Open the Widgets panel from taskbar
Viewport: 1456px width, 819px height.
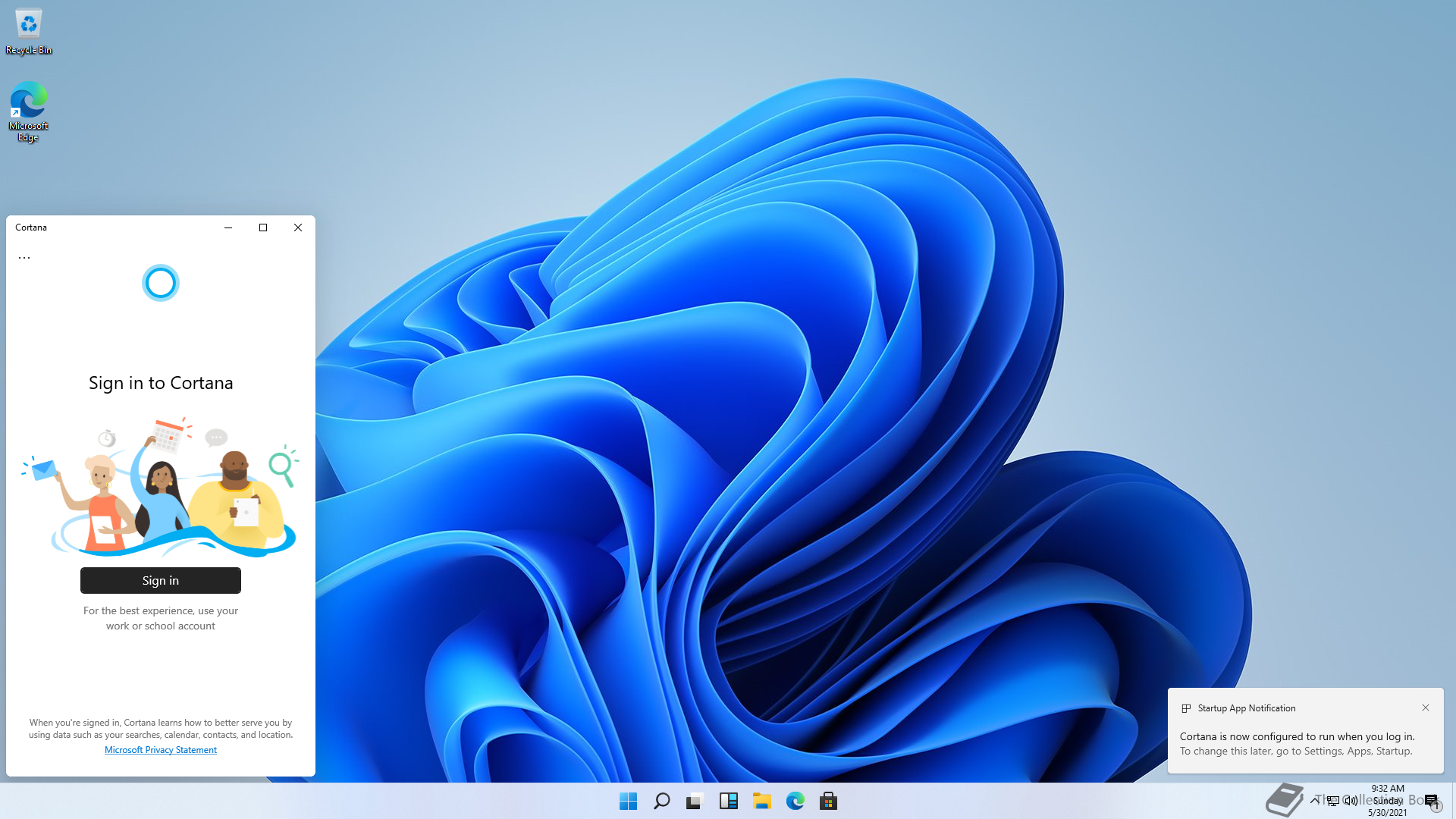pyautogui.click(x=729, y=801)
